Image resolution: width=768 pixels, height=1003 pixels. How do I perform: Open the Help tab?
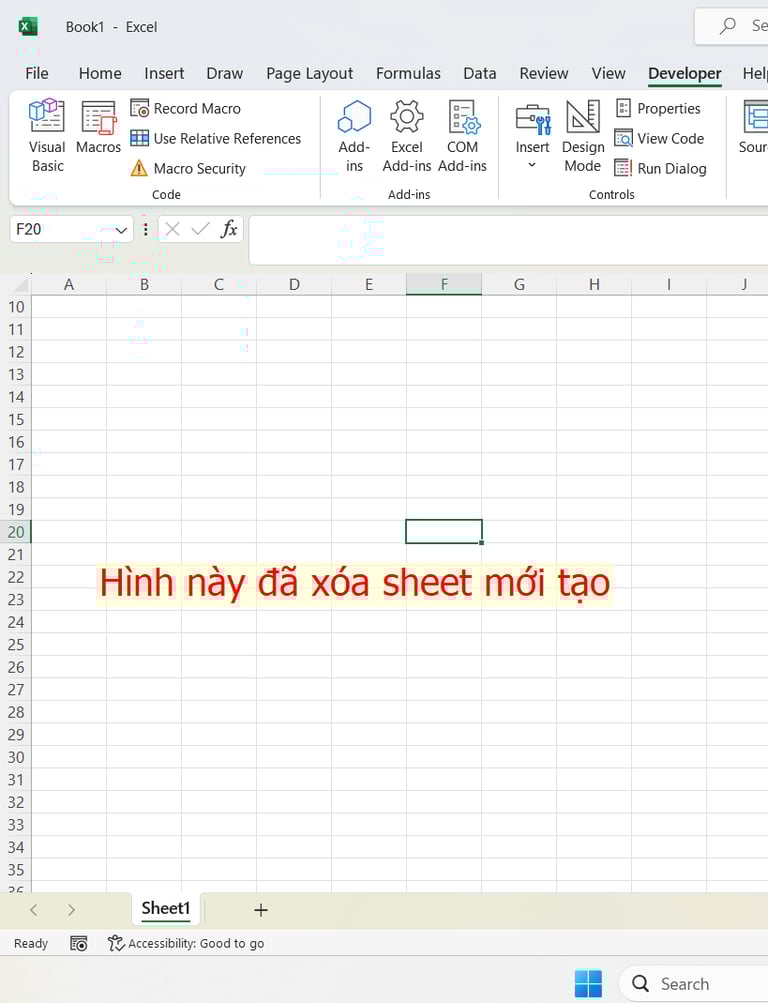coord(755,74)
